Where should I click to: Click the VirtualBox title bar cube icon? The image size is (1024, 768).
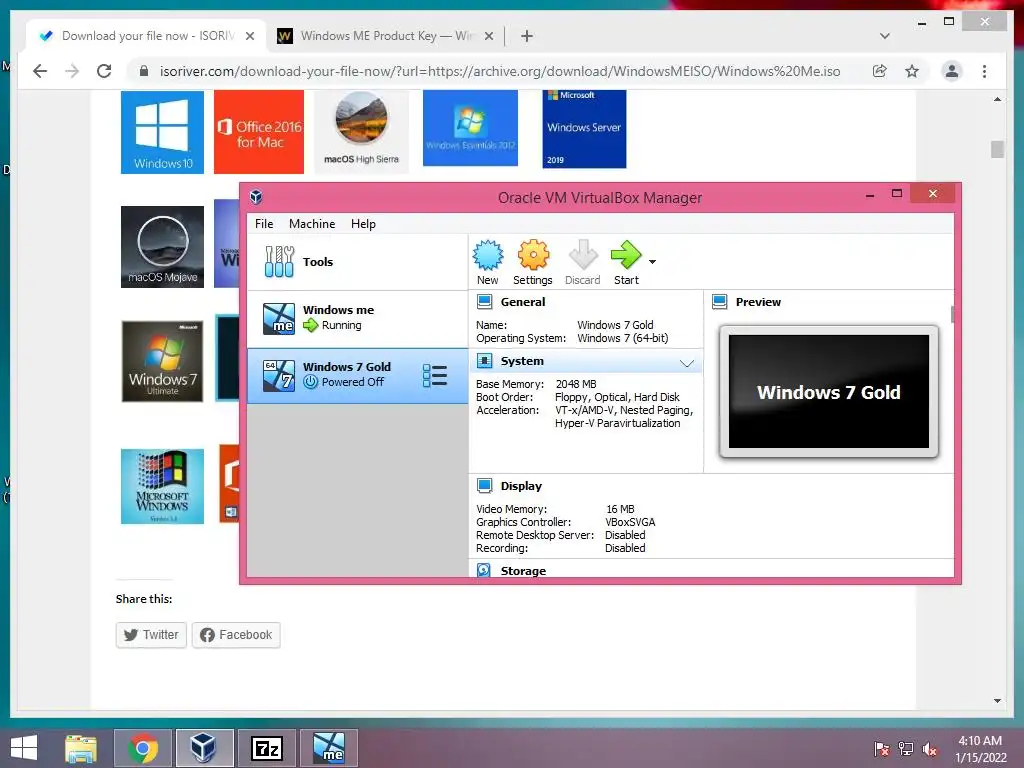(256, 197)
